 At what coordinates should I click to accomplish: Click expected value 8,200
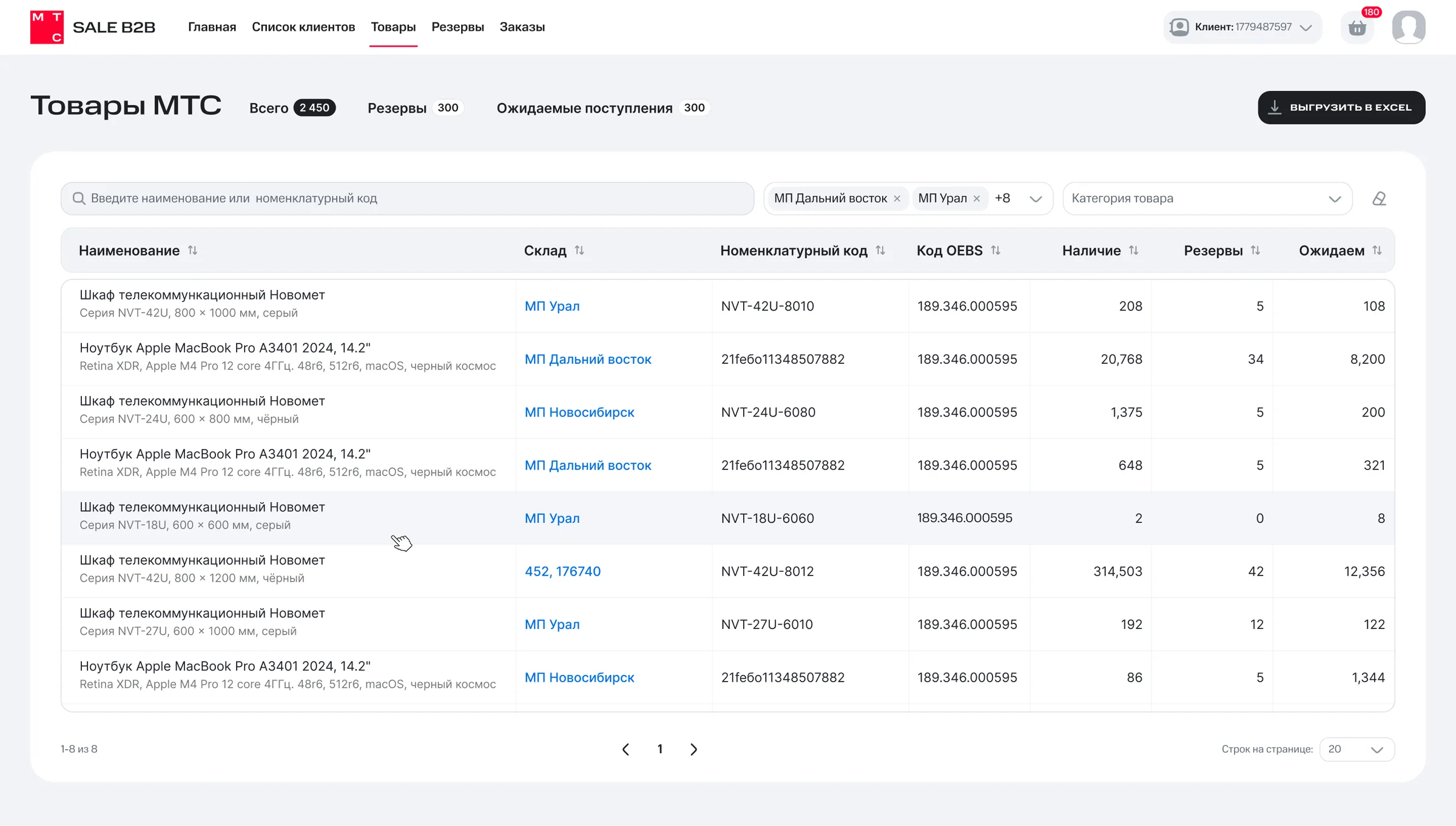(x=1367, y=359)
